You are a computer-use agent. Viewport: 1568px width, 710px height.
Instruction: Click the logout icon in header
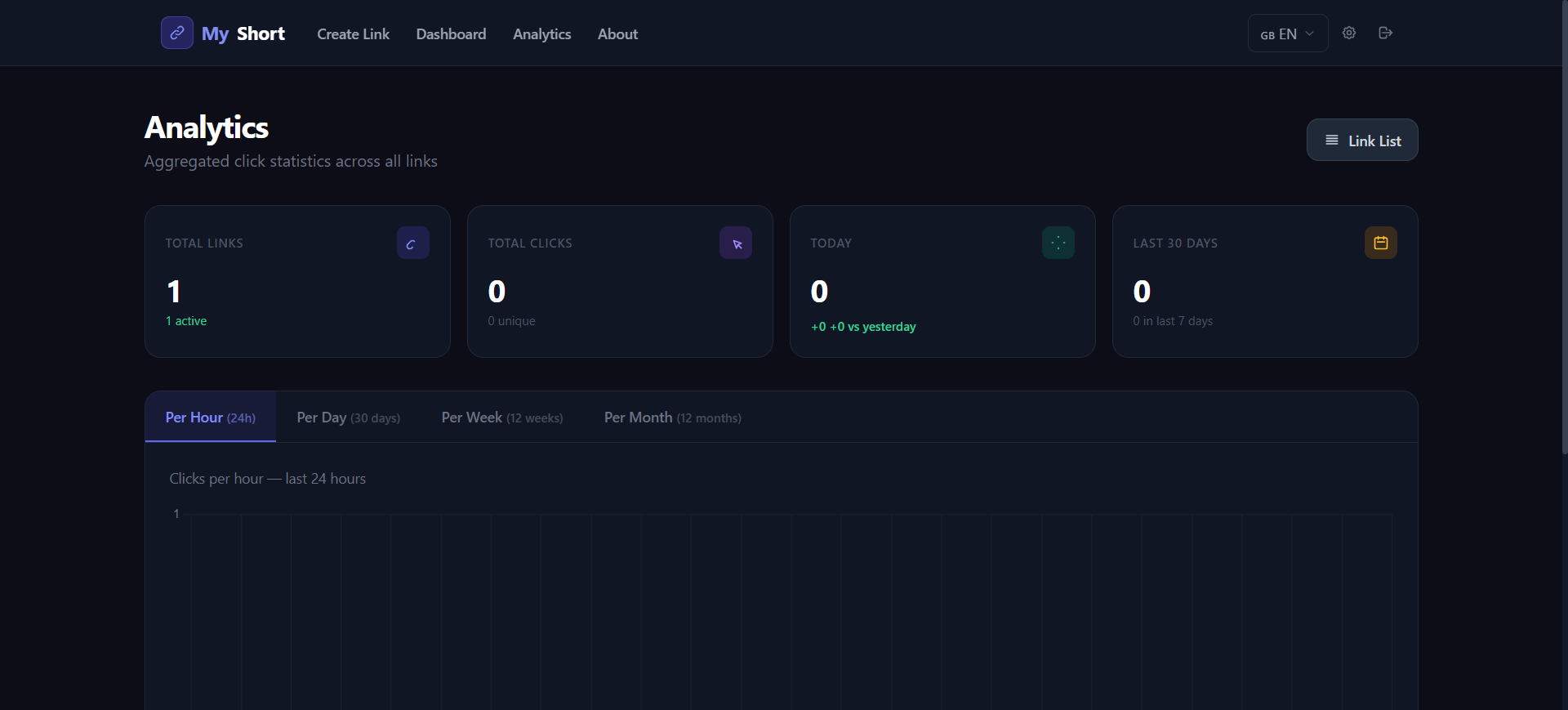pos(1385,33)
